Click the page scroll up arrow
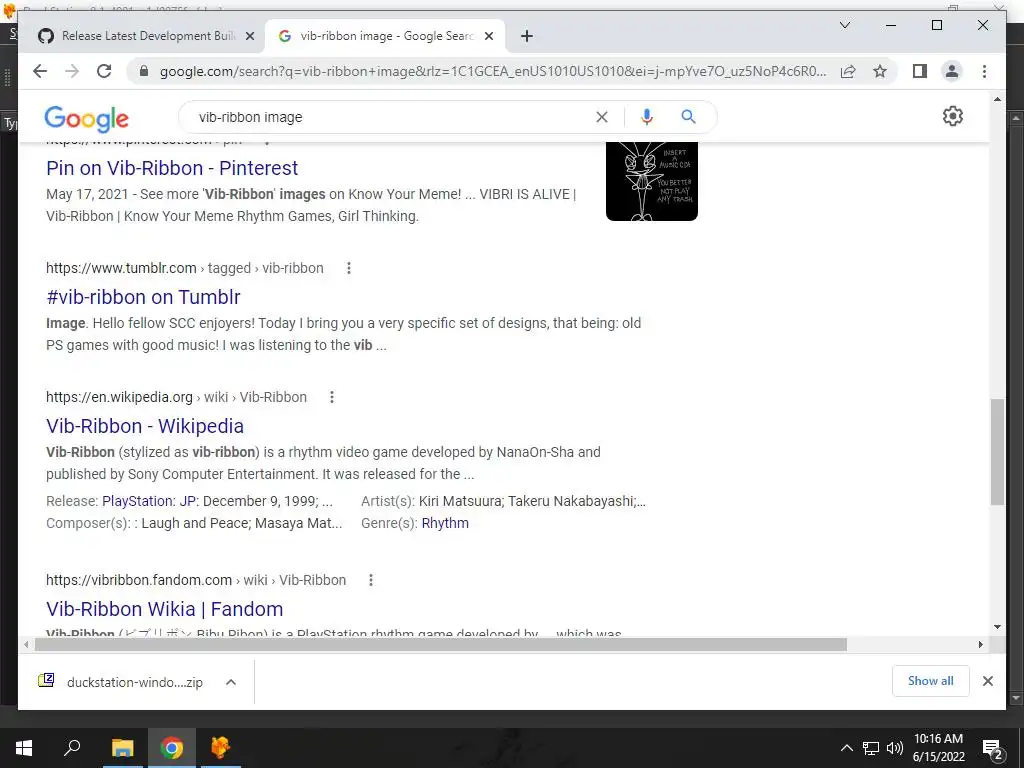1024x768 pixels. [x=997, y=99]
